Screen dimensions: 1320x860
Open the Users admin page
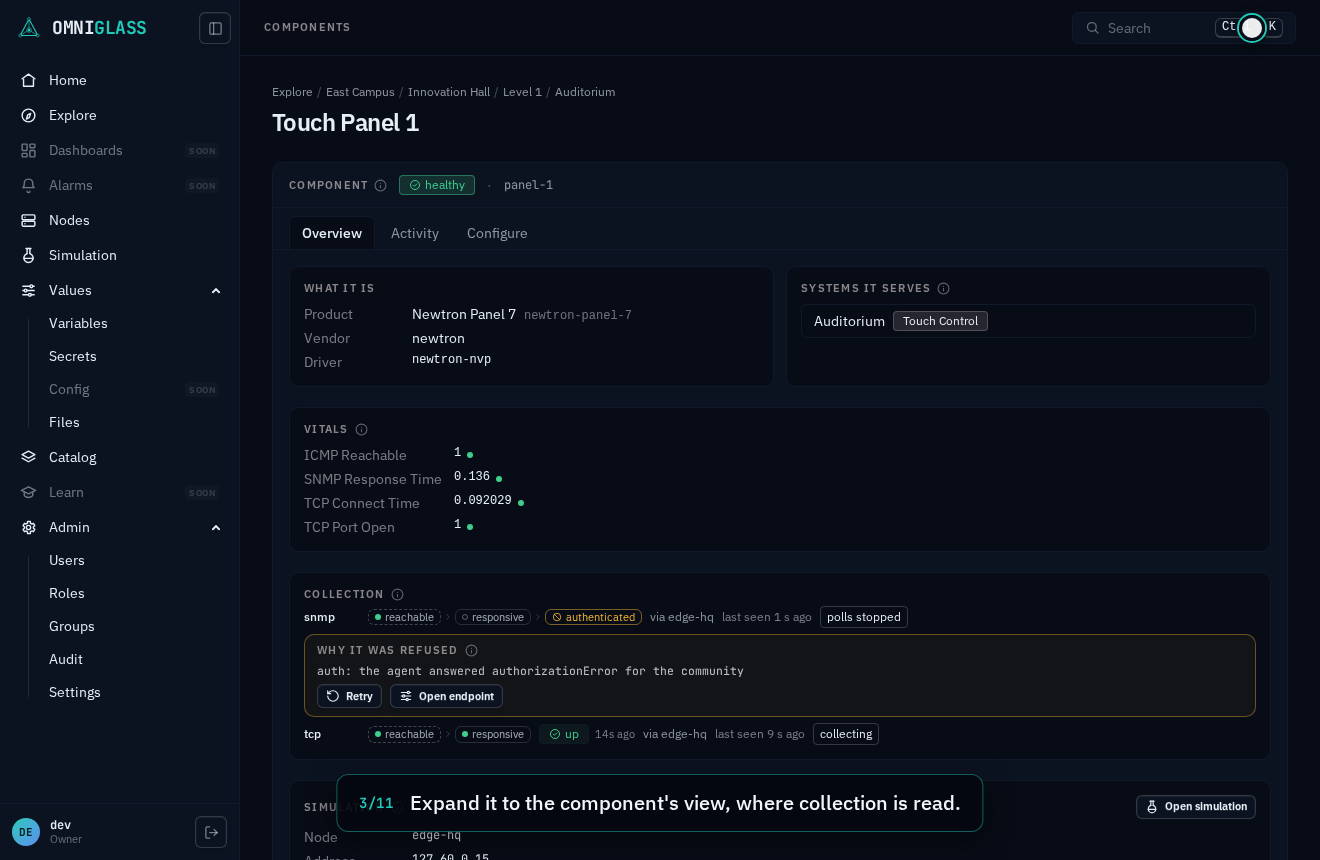point(67,560)
